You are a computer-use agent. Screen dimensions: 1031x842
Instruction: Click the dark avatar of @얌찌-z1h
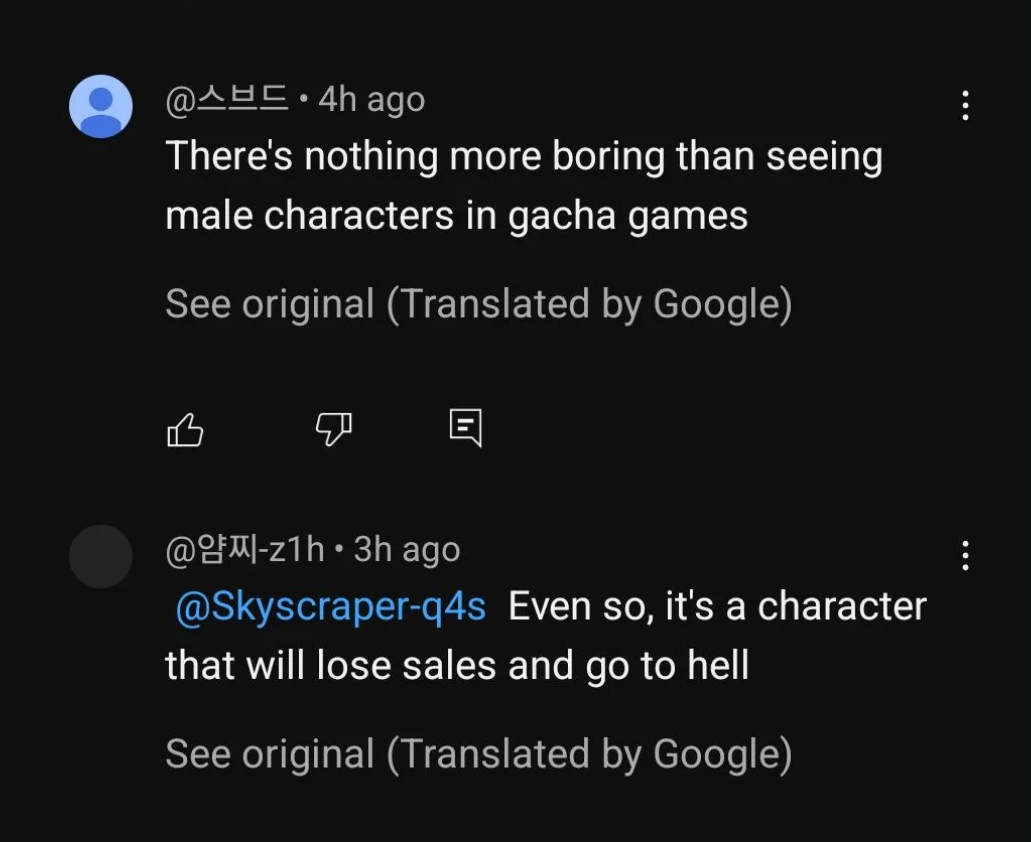coord(101,556)
